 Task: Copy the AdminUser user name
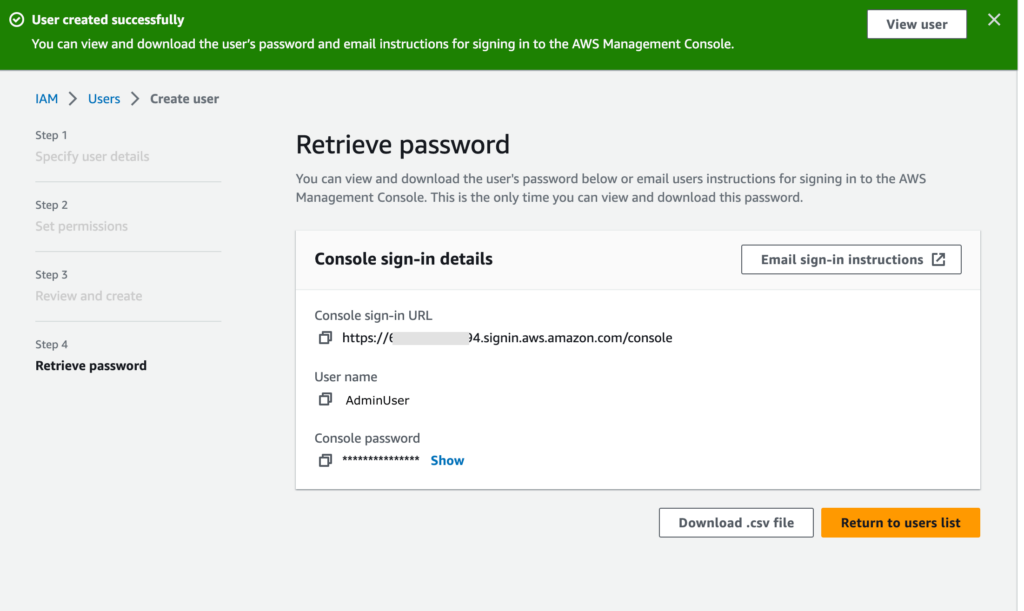click(x=325, y=400)
